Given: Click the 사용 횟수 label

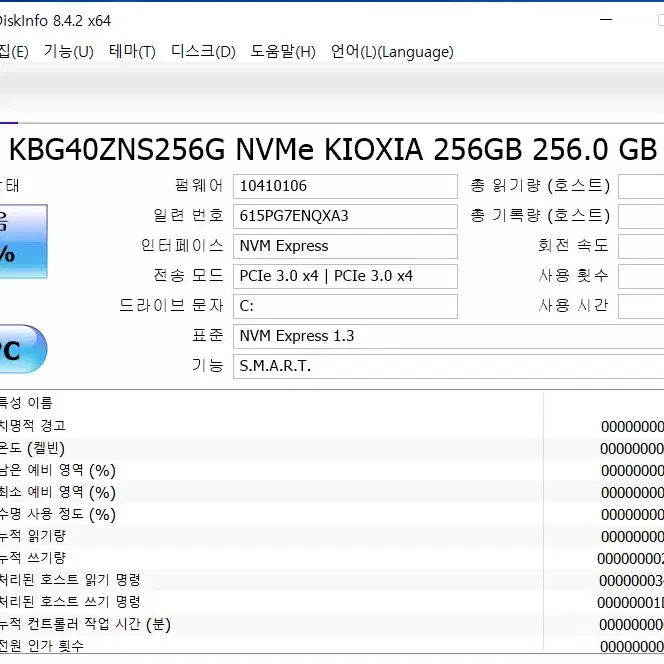Looking at the screenshot, I should pyautogui.click(x=573, y=275).
